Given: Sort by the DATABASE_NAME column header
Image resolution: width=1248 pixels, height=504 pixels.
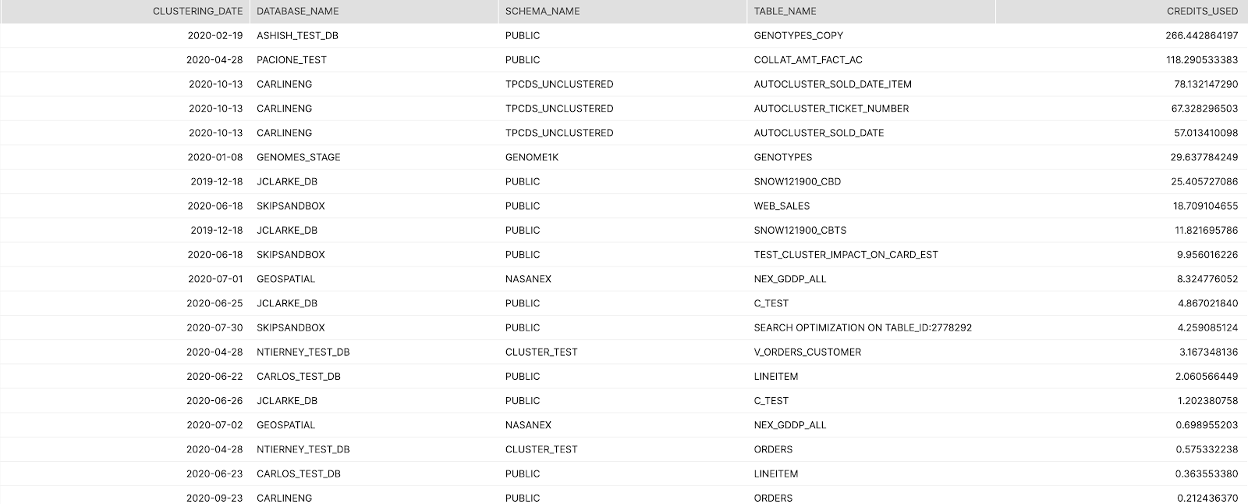Looking at the screenshot, I should [298, 11].
